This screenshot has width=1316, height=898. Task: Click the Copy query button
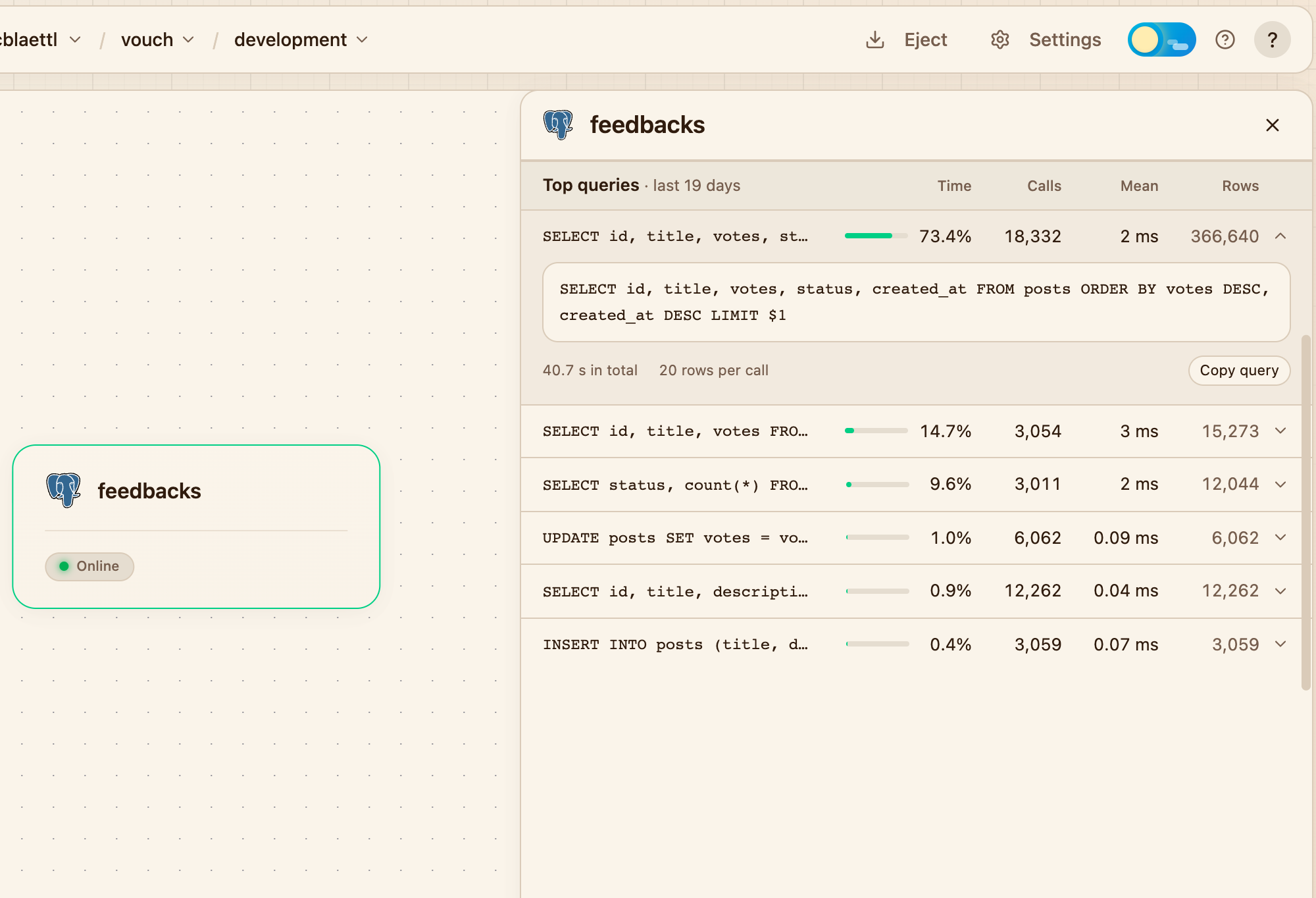pyautogui.click(x=1238, y=371)
